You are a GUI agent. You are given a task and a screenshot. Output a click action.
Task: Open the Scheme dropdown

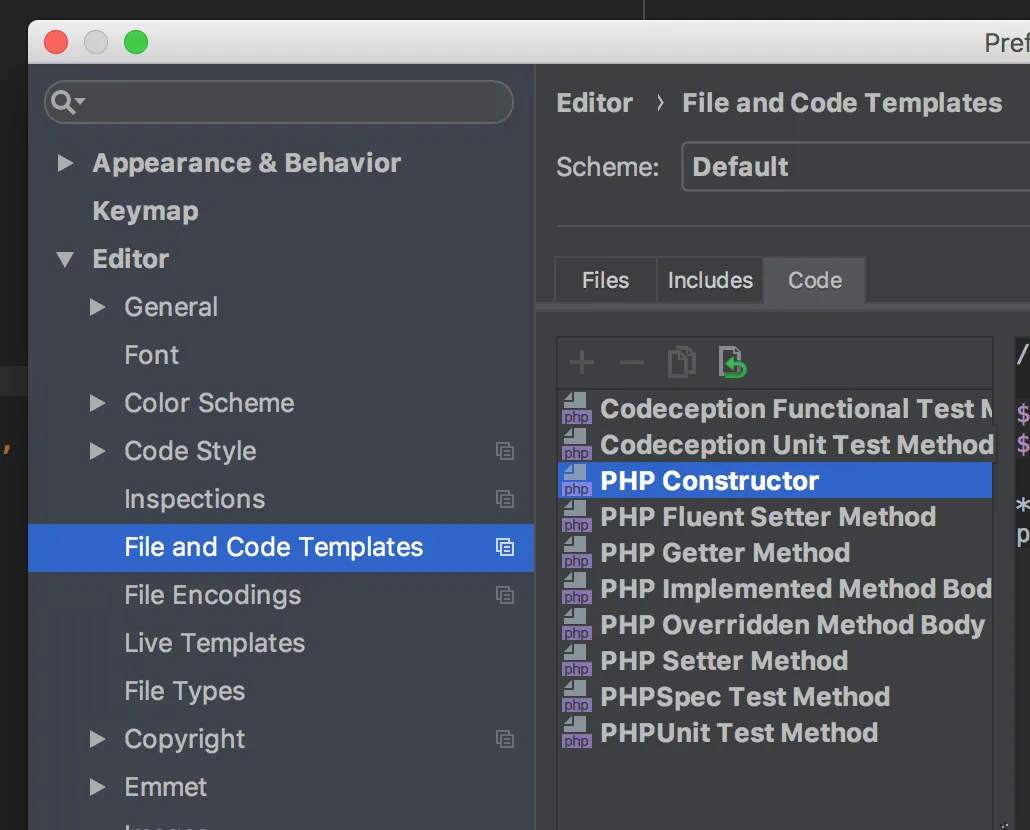pos(855,167)
